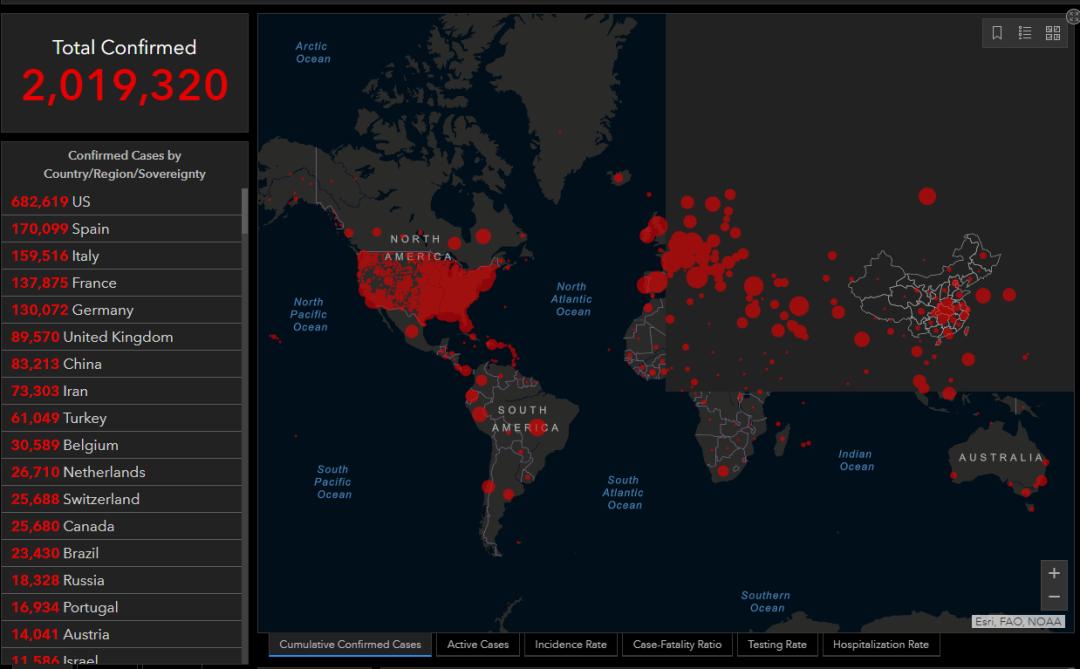Click the North Pacific Ocean label
Screen dimensions: 1080x669
tap(309, 314)
